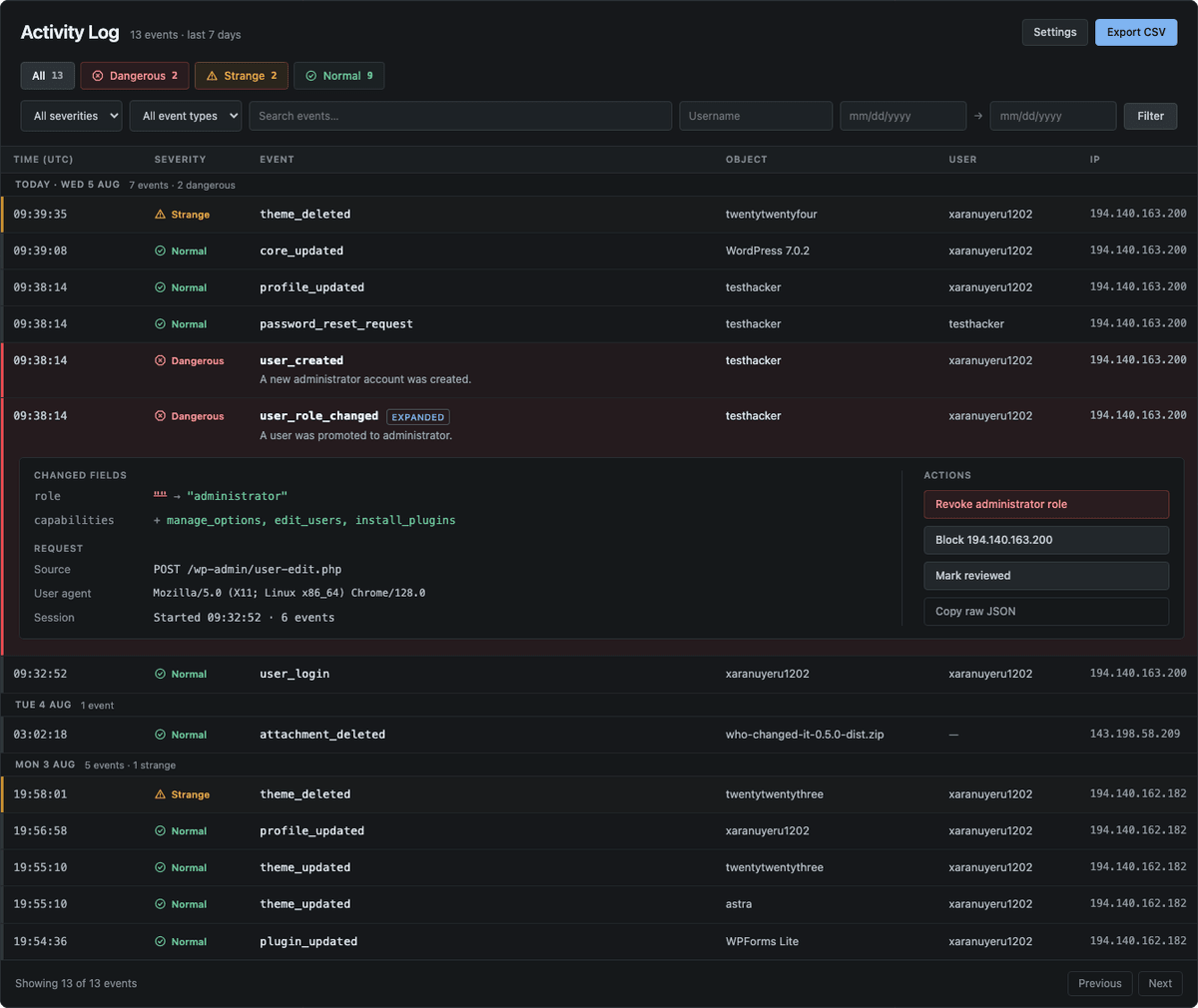1198x1008 pixels.
Task: Click the arrow icon between date fields
Action: 978,116
